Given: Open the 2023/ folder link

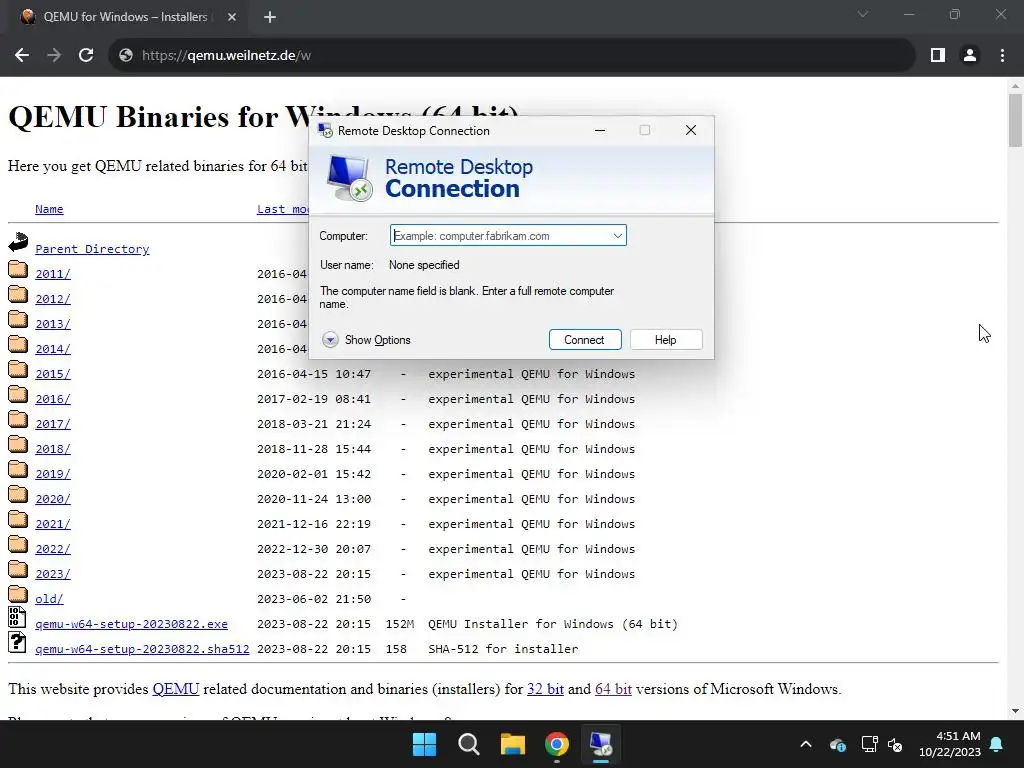Looking at the screenshot, I should click(x=53, y=574).
